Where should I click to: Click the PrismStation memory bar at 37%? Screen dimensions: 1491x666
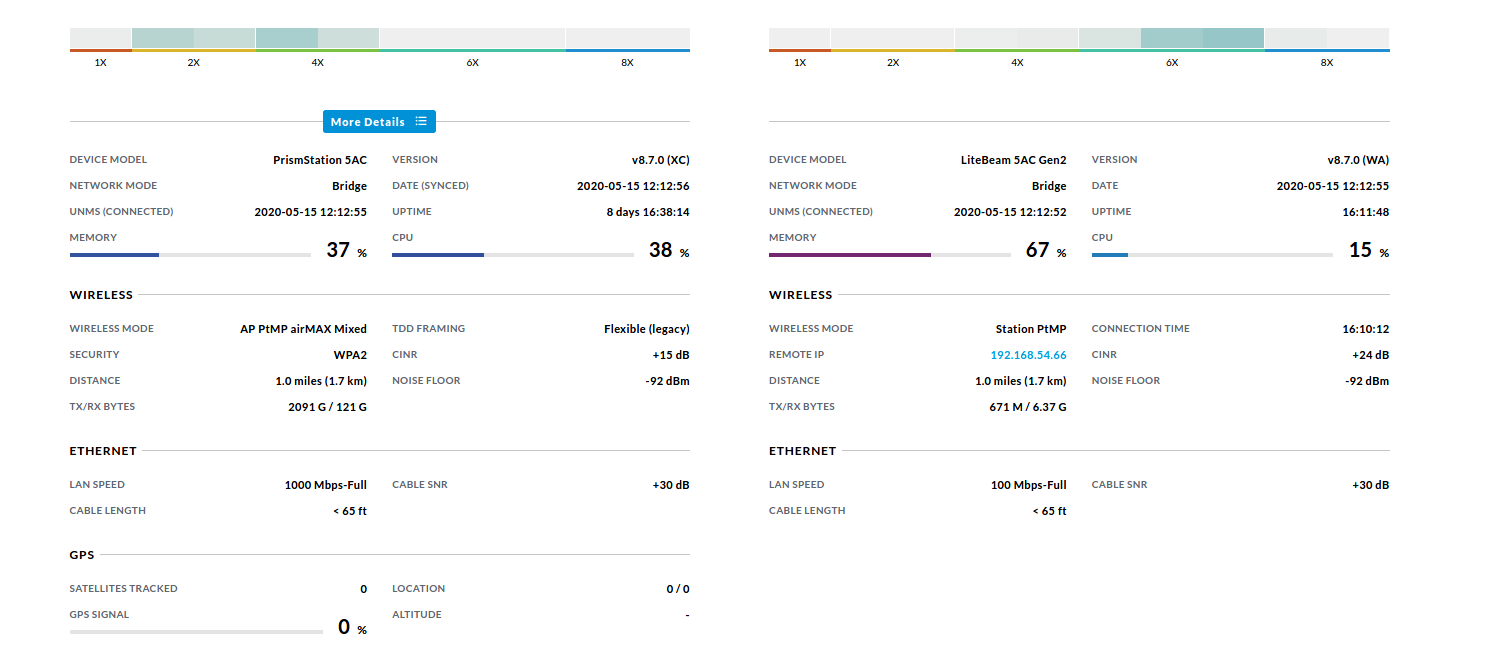(x=190, y=255)
